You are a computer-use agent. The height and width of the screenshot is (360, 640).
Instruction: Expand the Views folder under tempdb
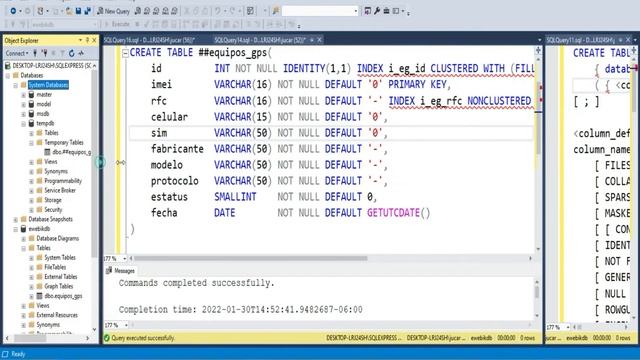(x=31, y=162)
